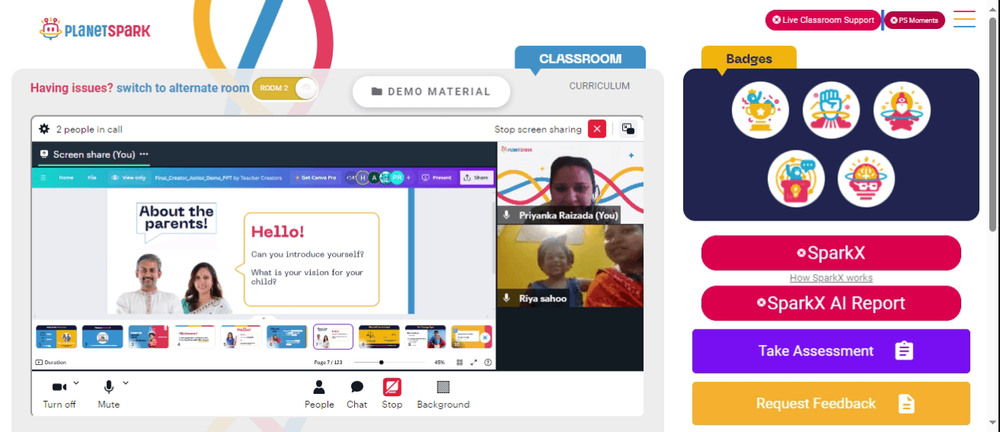Click Get Canva Pro button
Screen dimensions: 1000x432
tap(315, 177)
